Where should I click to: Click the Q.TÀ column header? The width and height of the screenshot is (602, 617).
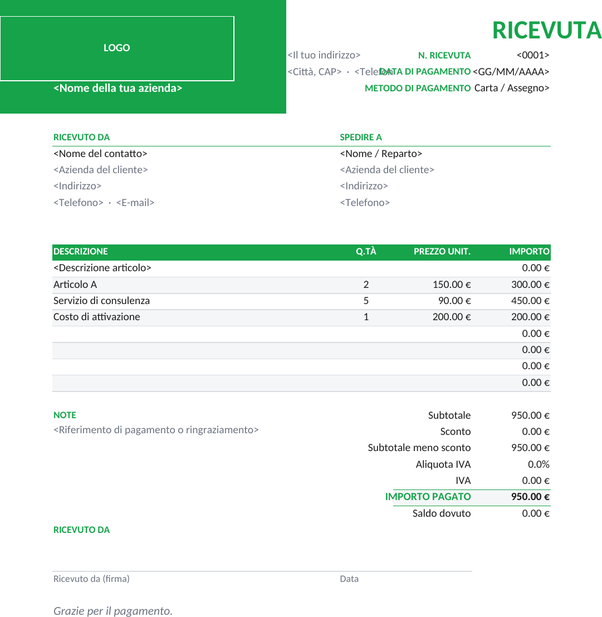tap(366, 251)
